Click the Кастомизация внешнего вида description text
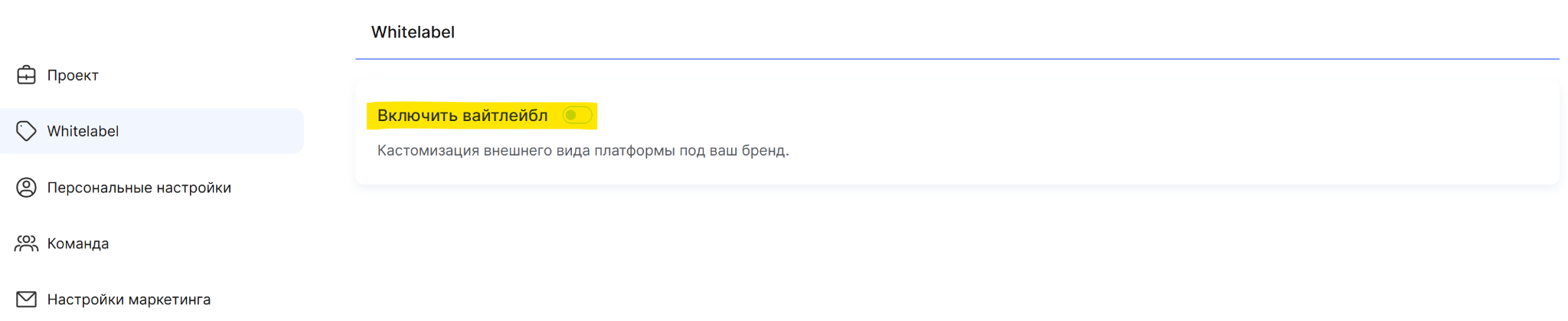 583,151
